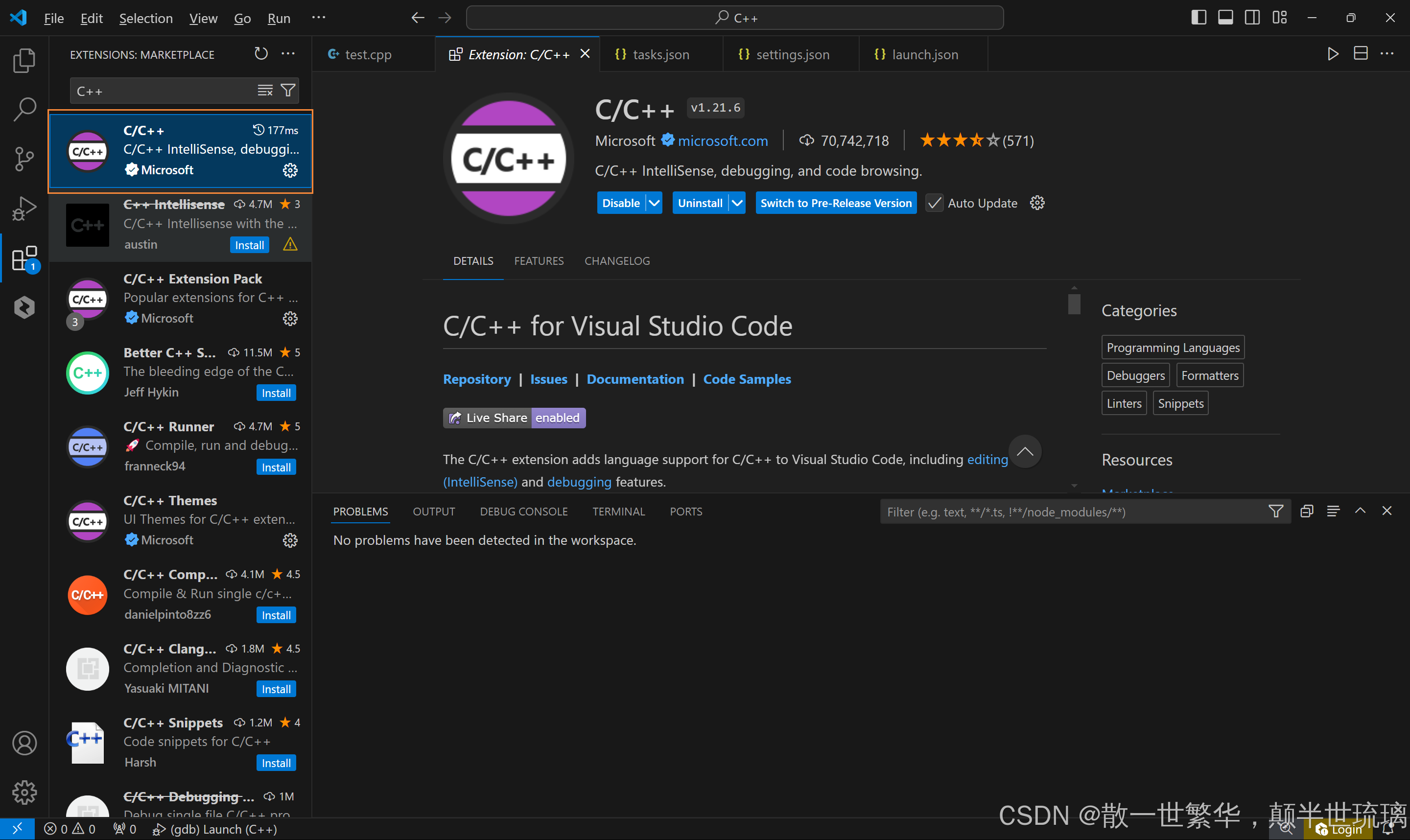This screenshot has height=840, width=1410.
Task: Expand the Uninstall button dropdown arrow
Action: 737,203
